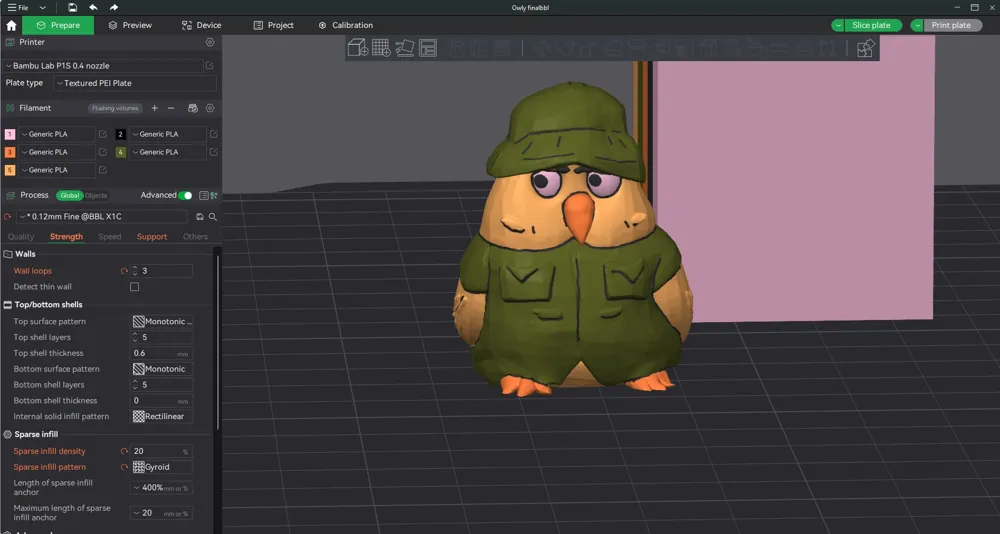Screen dimensions: 1000x534
Task: Open printer settings gear icon
Action: pyautogui.click(x=210, y=42)
